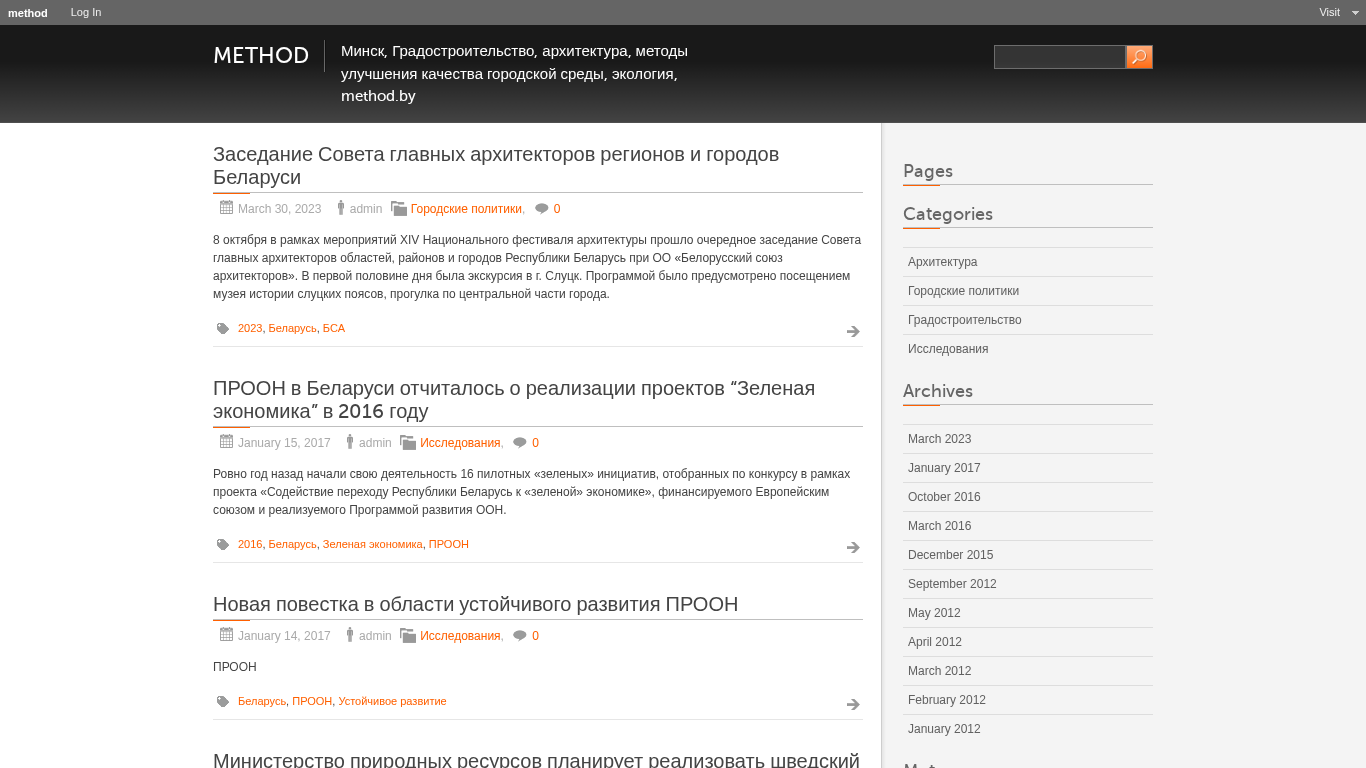Open the Заседание Совета post via its arrow icon
Viewport: 1366px width, 768px height.
(x=853, y=331)
